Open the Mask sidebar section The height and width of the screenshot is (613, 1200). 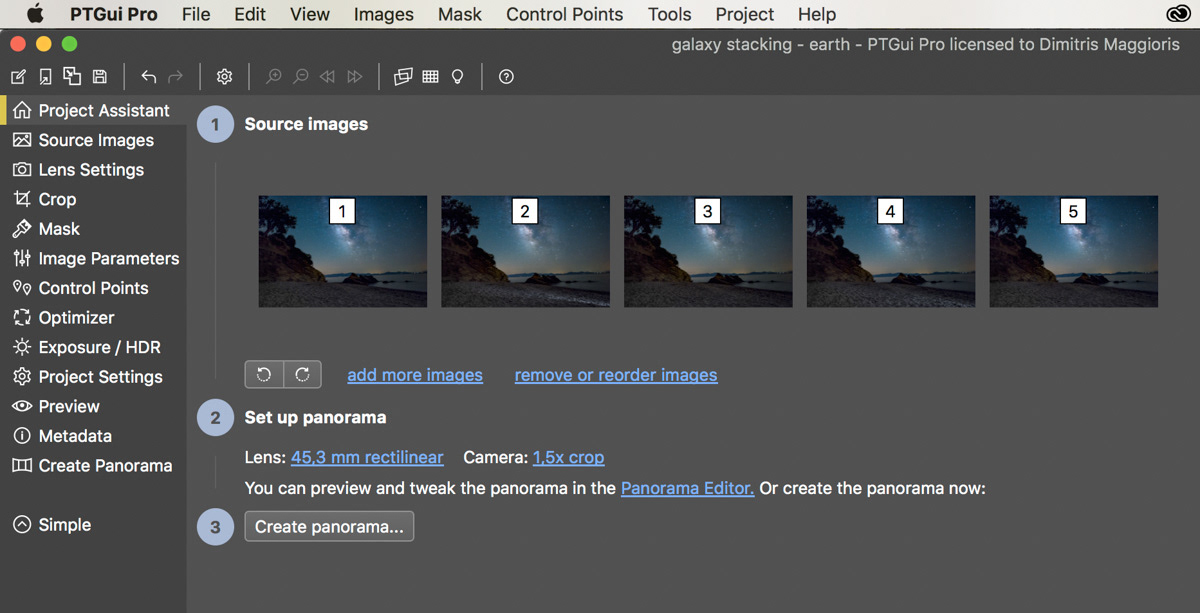(93, 229)
